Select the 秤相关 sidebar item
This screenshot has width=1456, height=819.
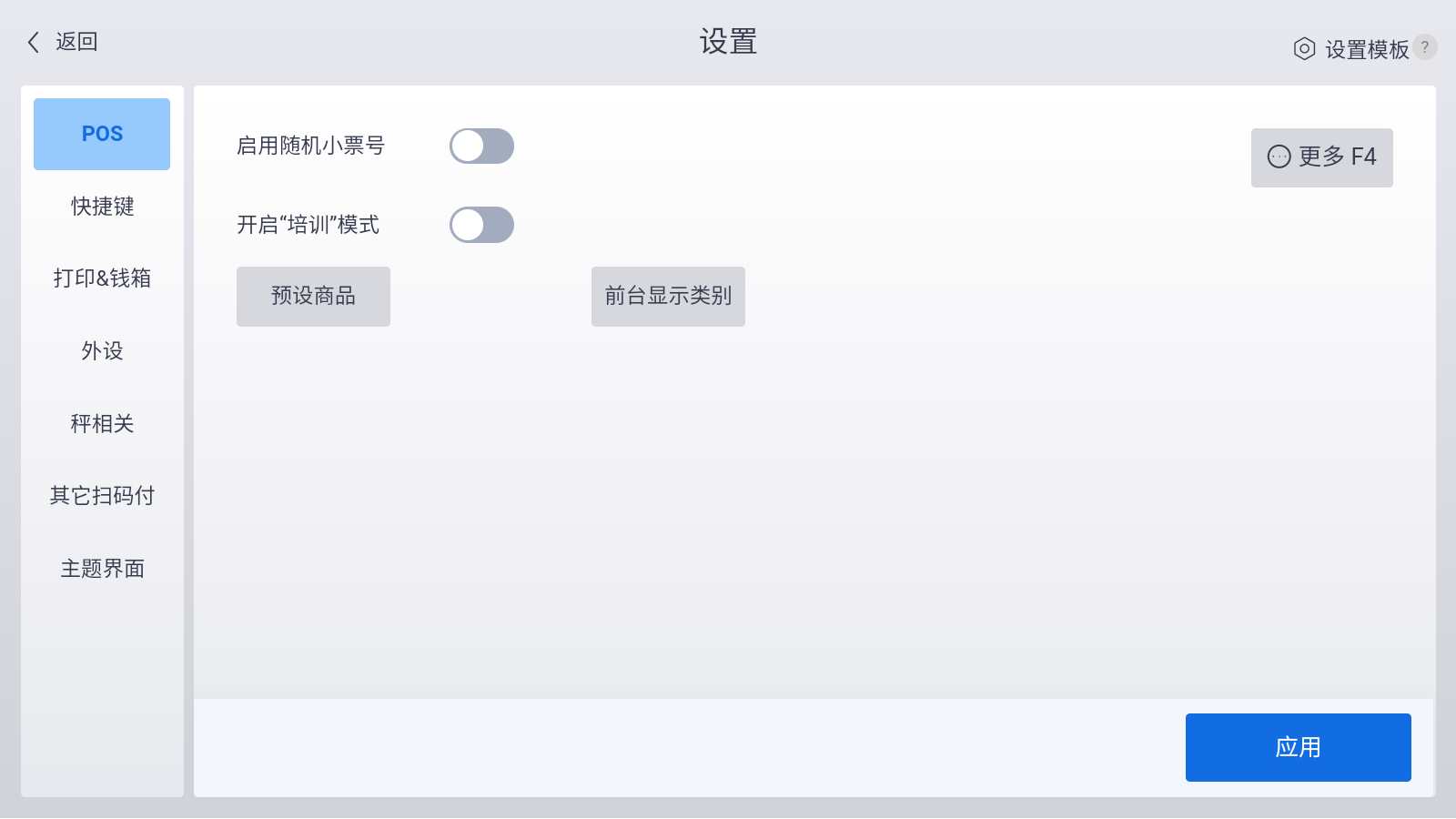(x=102, y=423)
